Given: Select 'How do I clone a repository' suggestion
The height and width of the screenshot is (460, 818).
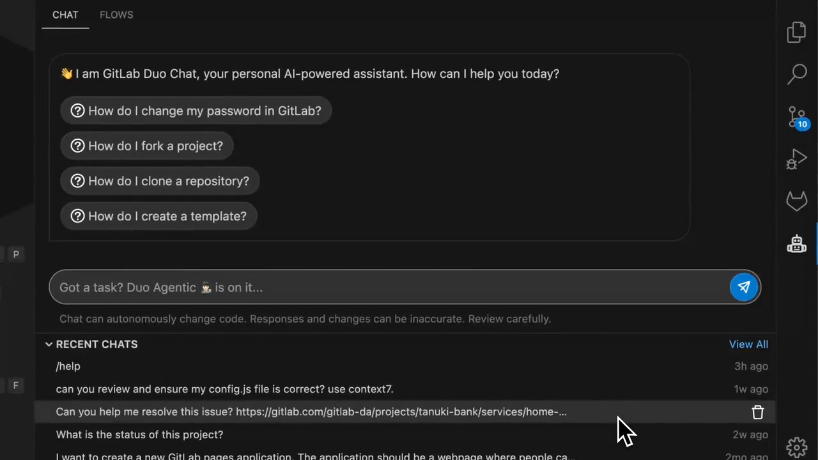Looking at the screenshot, I should click(160, 181).
